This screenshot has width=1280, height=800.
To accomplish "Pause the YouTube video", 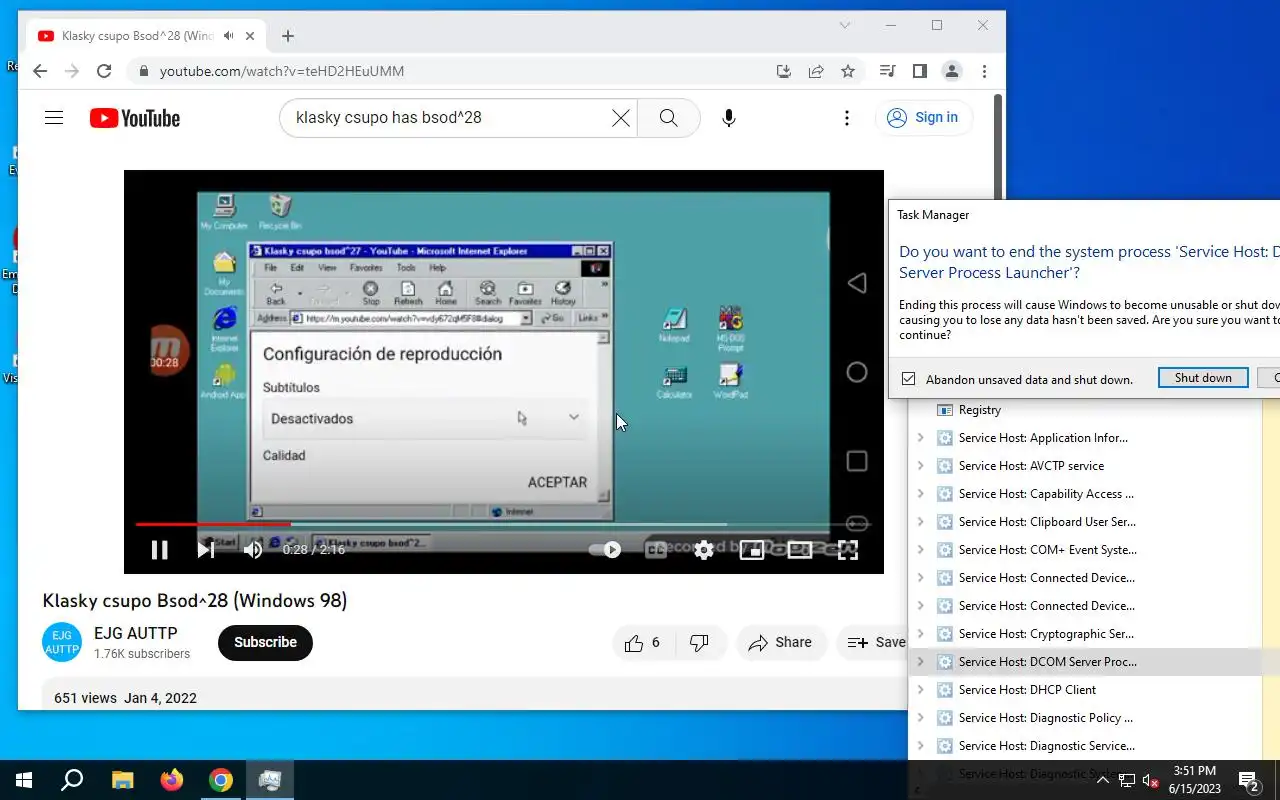I will click(x=159, y=549).
